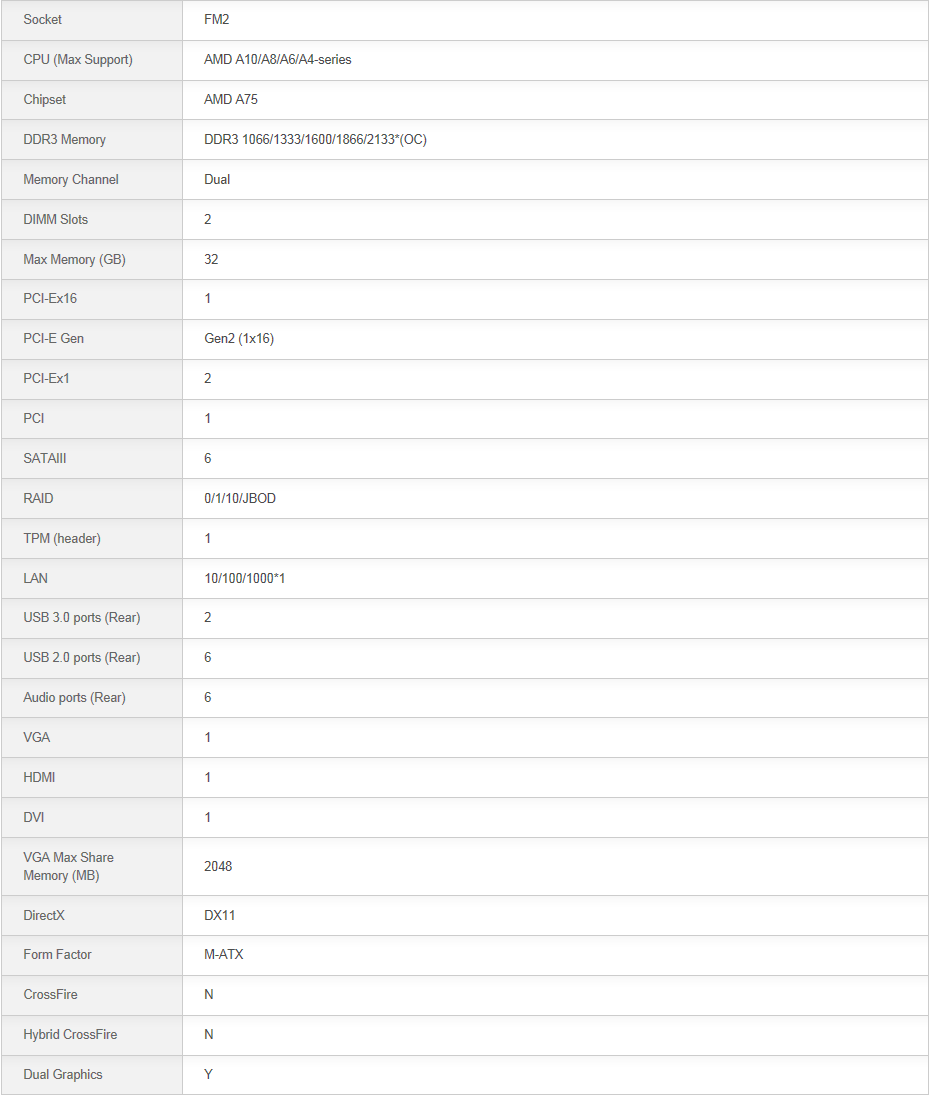Viewport: 929px width, 1095px height.
Task: Select the AMD A75 chipset value
Action: pyautogui.click(x=231, y=99)
